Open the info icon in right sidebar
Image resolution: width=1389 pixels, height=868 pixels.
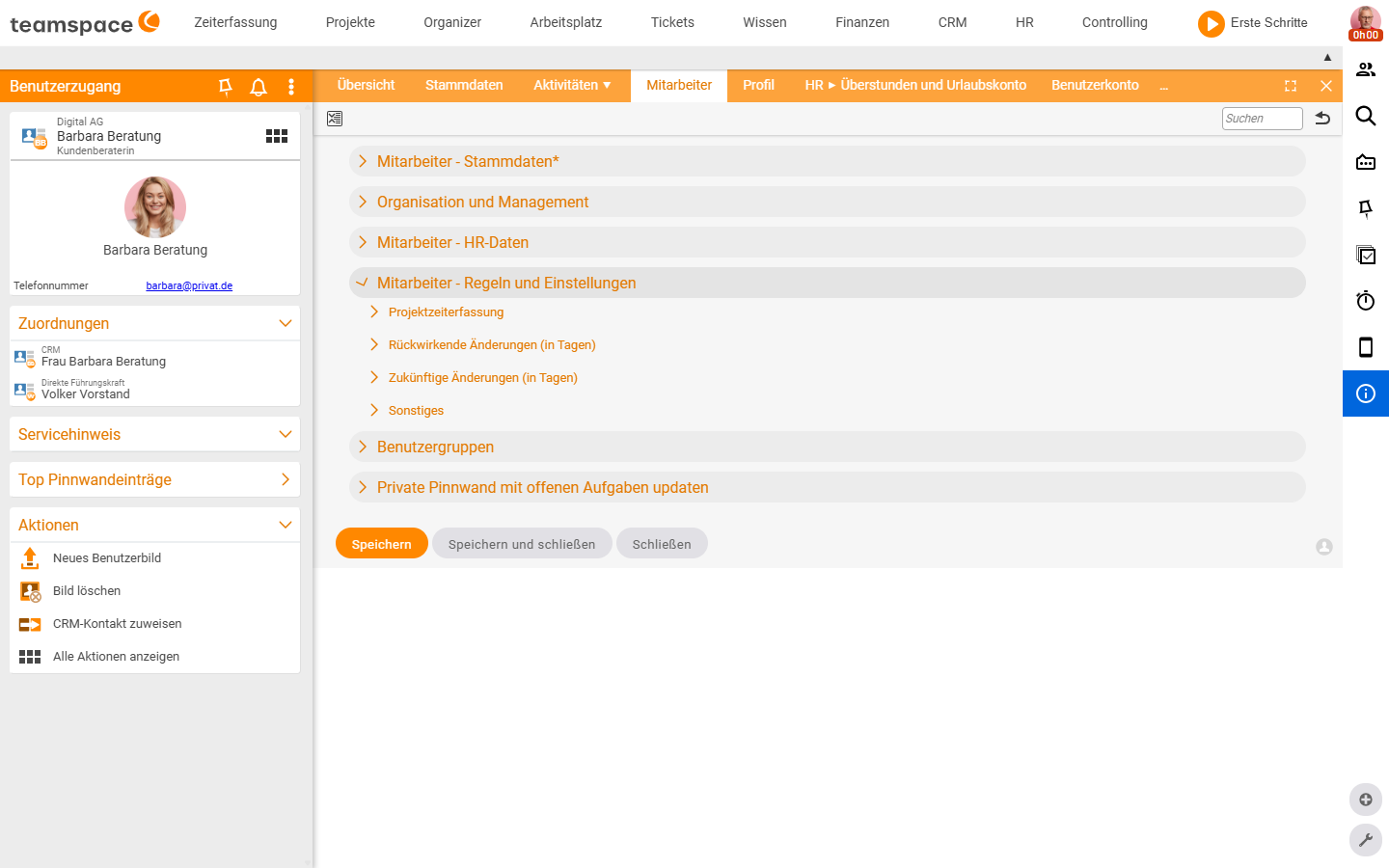(x=1366, y=393)
